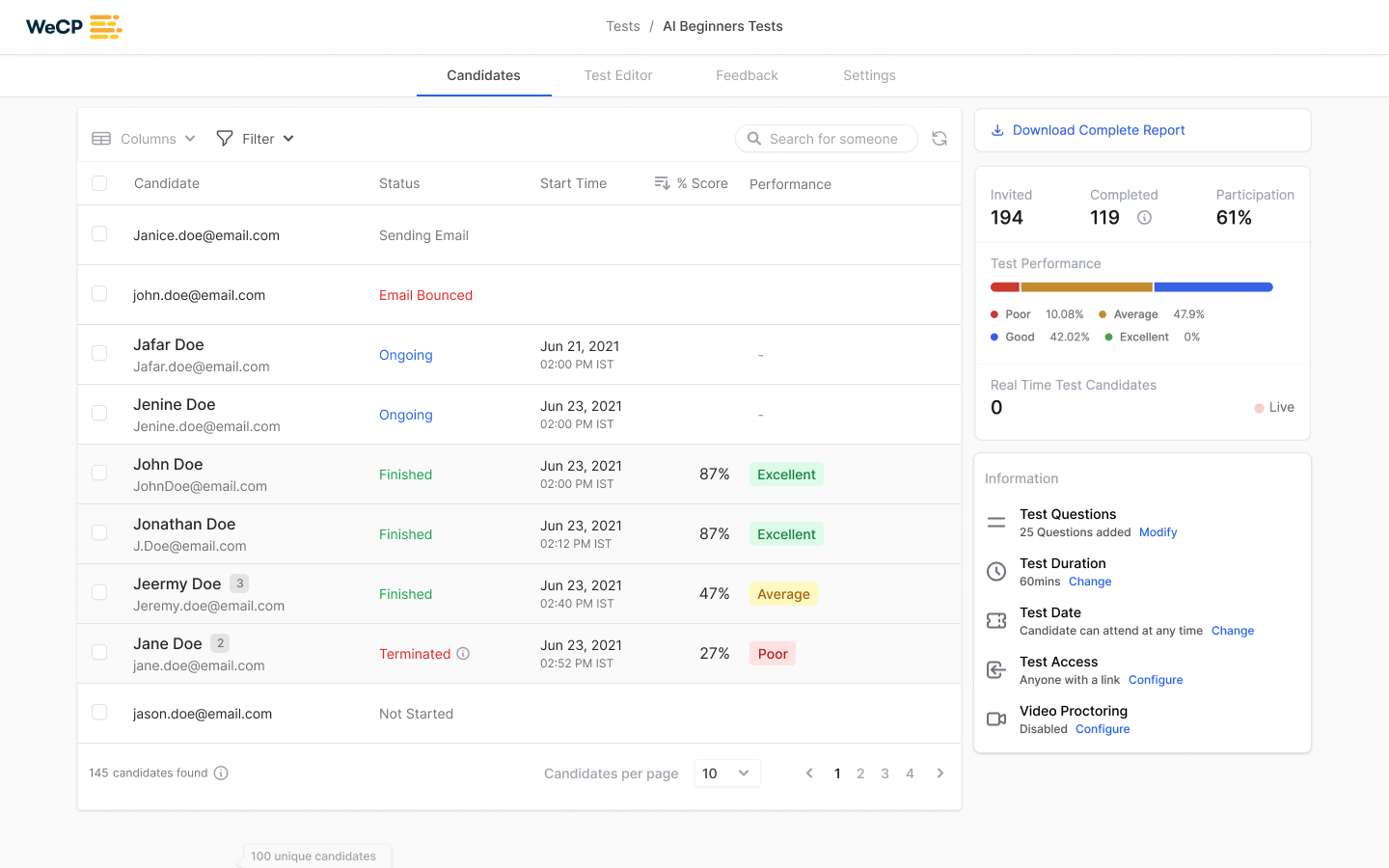Click the blue Good segment of the performance bar
Viewport: 1389px width, 868px height.
click(1213, 286)
